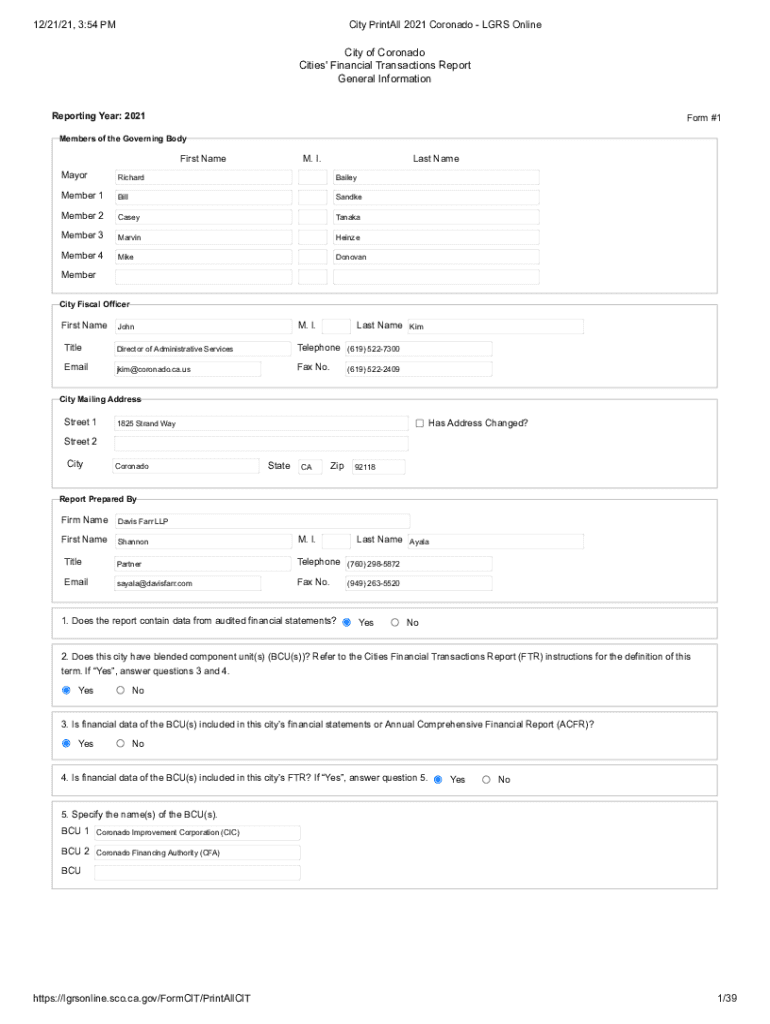Image resolution: width=770 pixels, height=1024 pixels.
Task: Select Yes for audited financial statements question
Action: (347, 622)
